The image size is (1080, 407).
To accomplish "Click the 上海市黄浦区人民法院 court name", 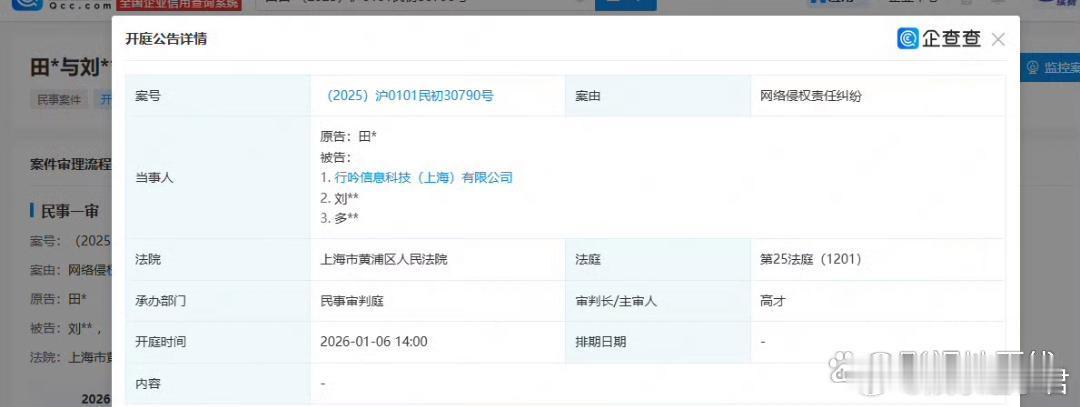I will 384,260.
